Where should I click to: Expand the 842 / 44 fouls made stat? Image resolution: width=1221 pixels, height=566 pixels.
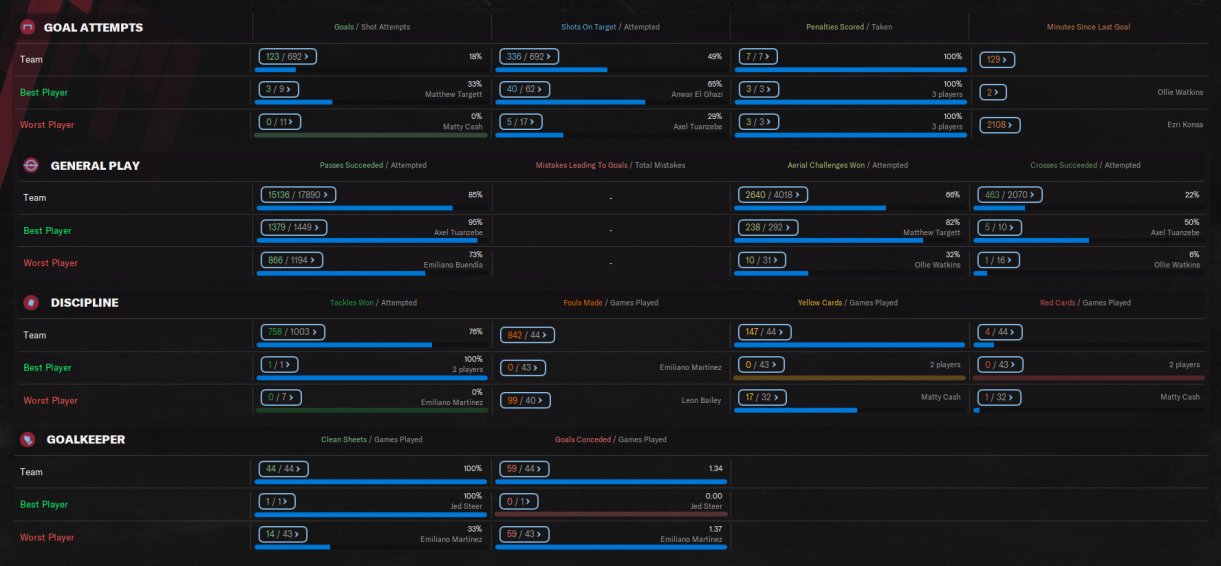(527, 335)
